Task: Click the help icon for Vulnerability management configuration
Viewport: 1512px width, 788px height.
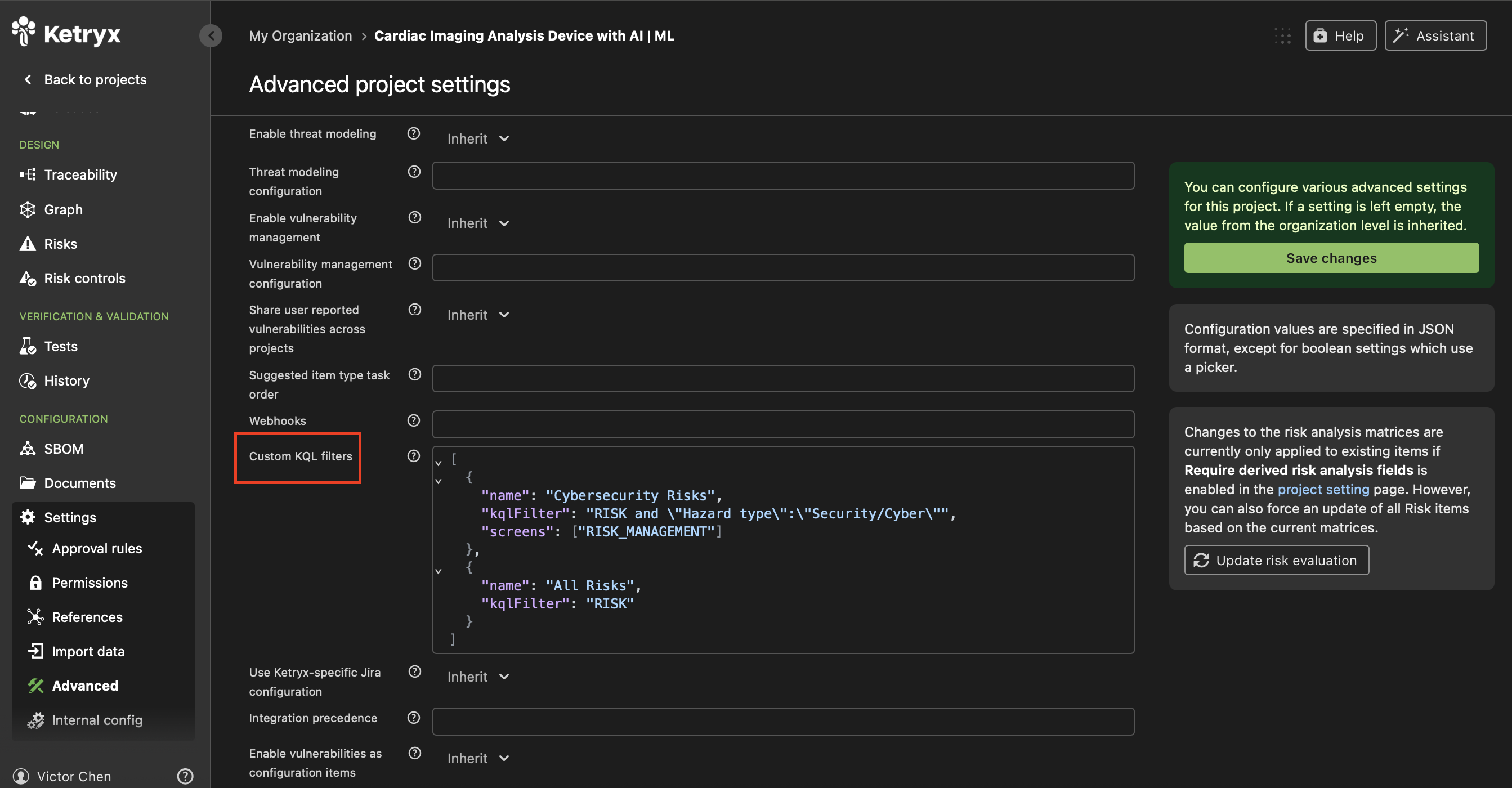Action: (414, 263)
